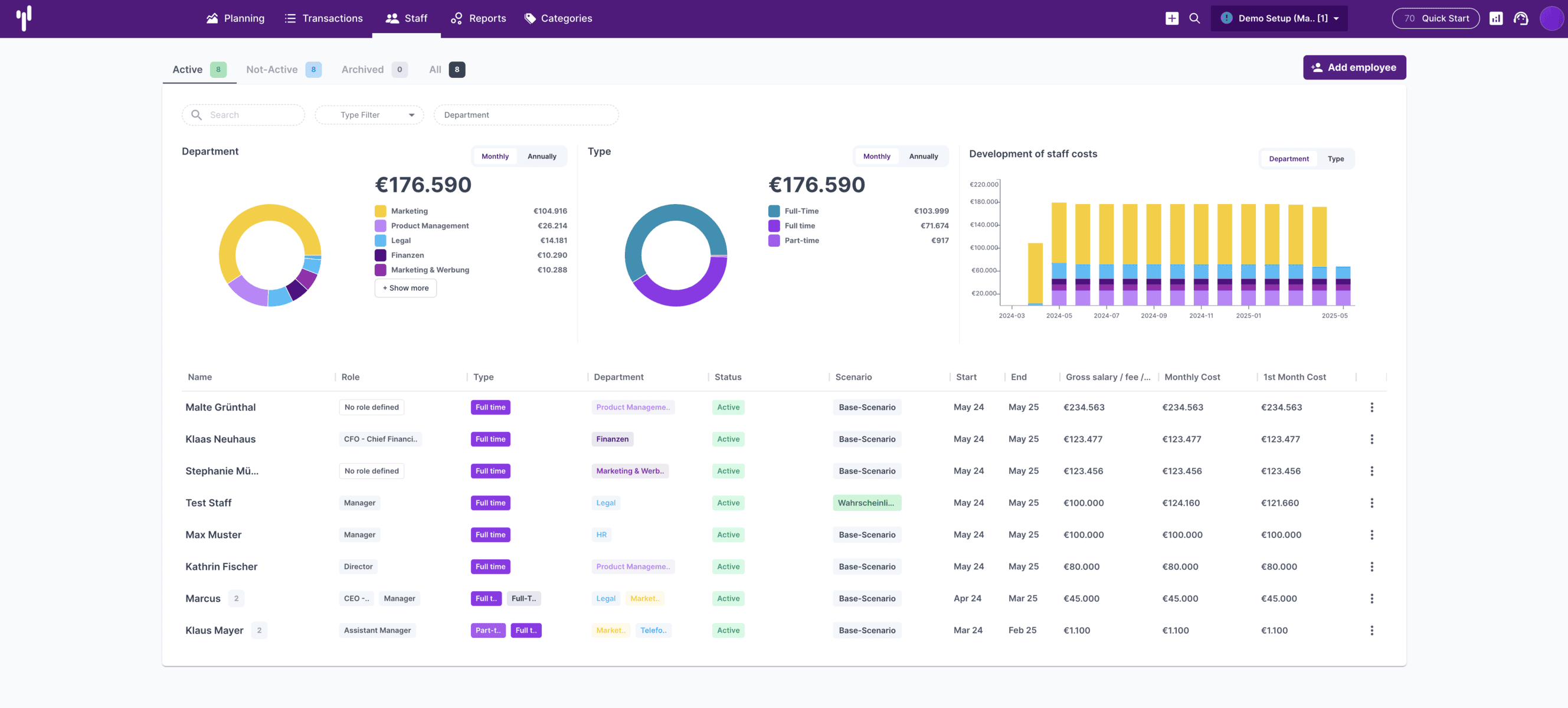This screenshot has width=1568, height=708.
Task: Expand Demo Setup workspace selector
Action: 1279,18
